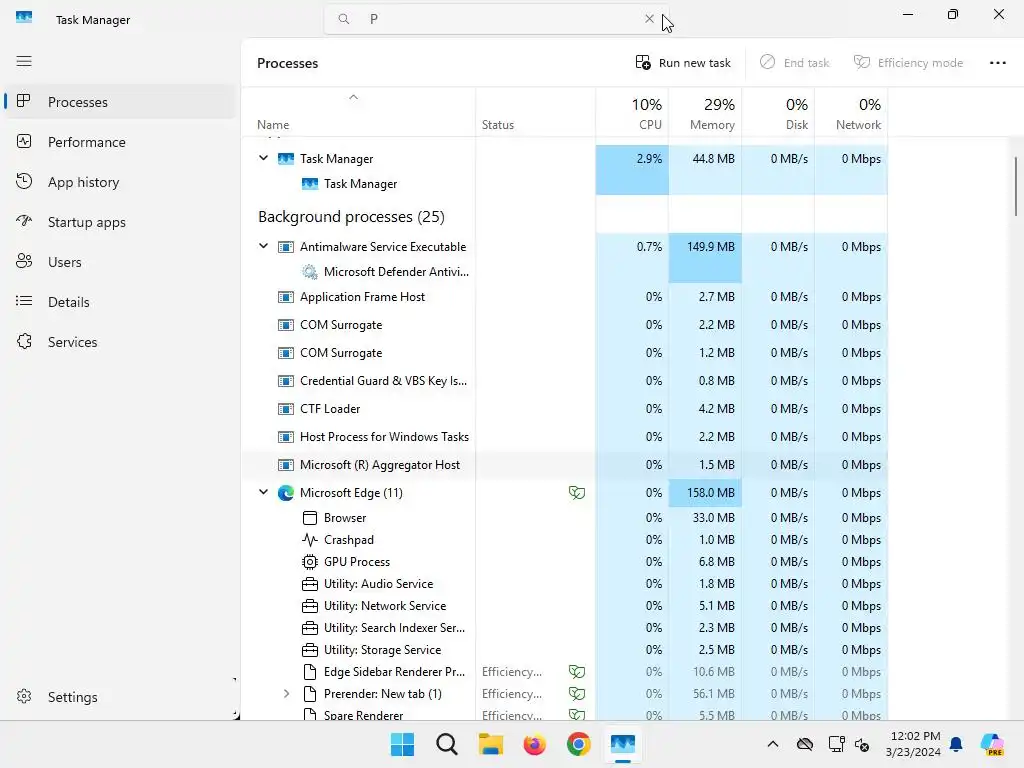The image size is (1024, 768).
Task: Click the Background processes (25) header
Action: [x=351, y=217]
